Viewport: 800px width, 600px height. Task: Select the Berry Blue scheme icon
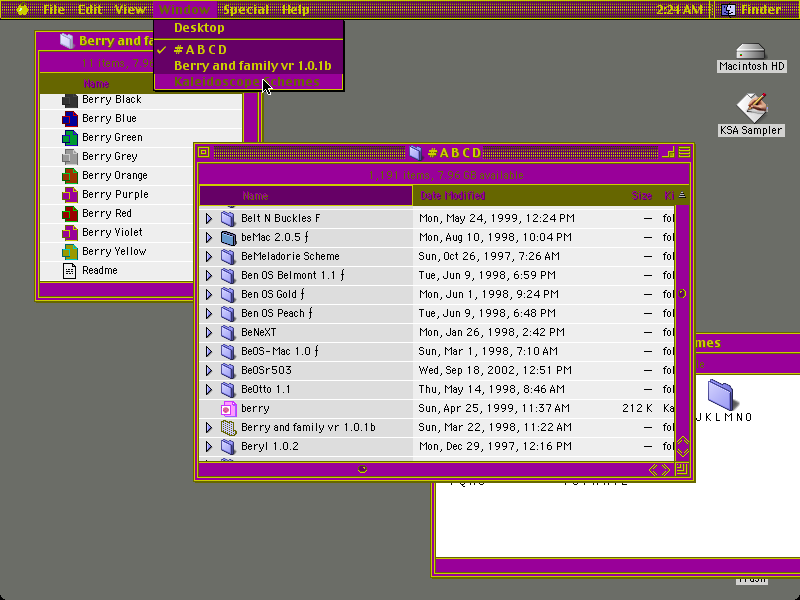69,119
